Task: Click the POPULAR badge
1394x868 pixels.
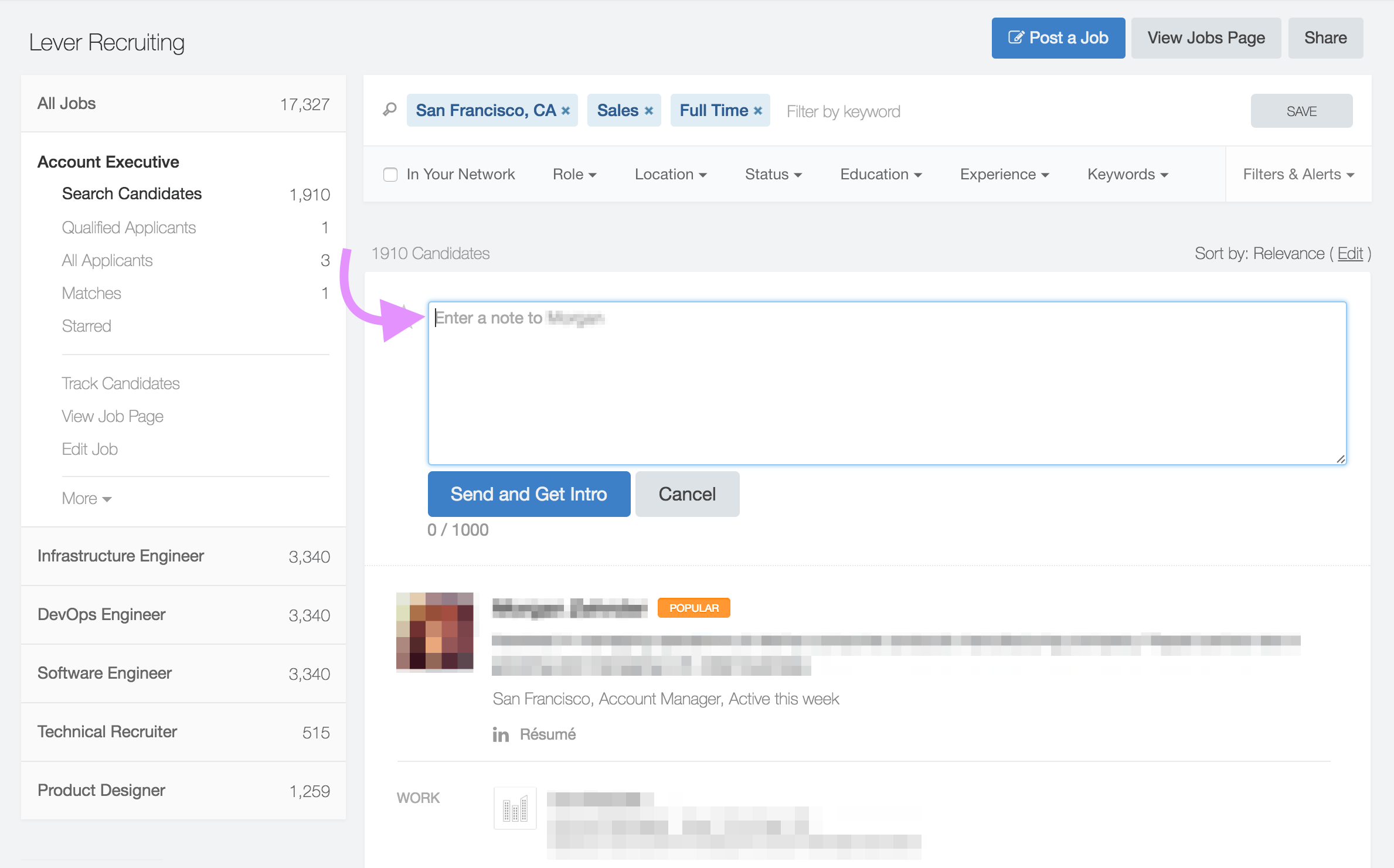Action: coord(694,608)
